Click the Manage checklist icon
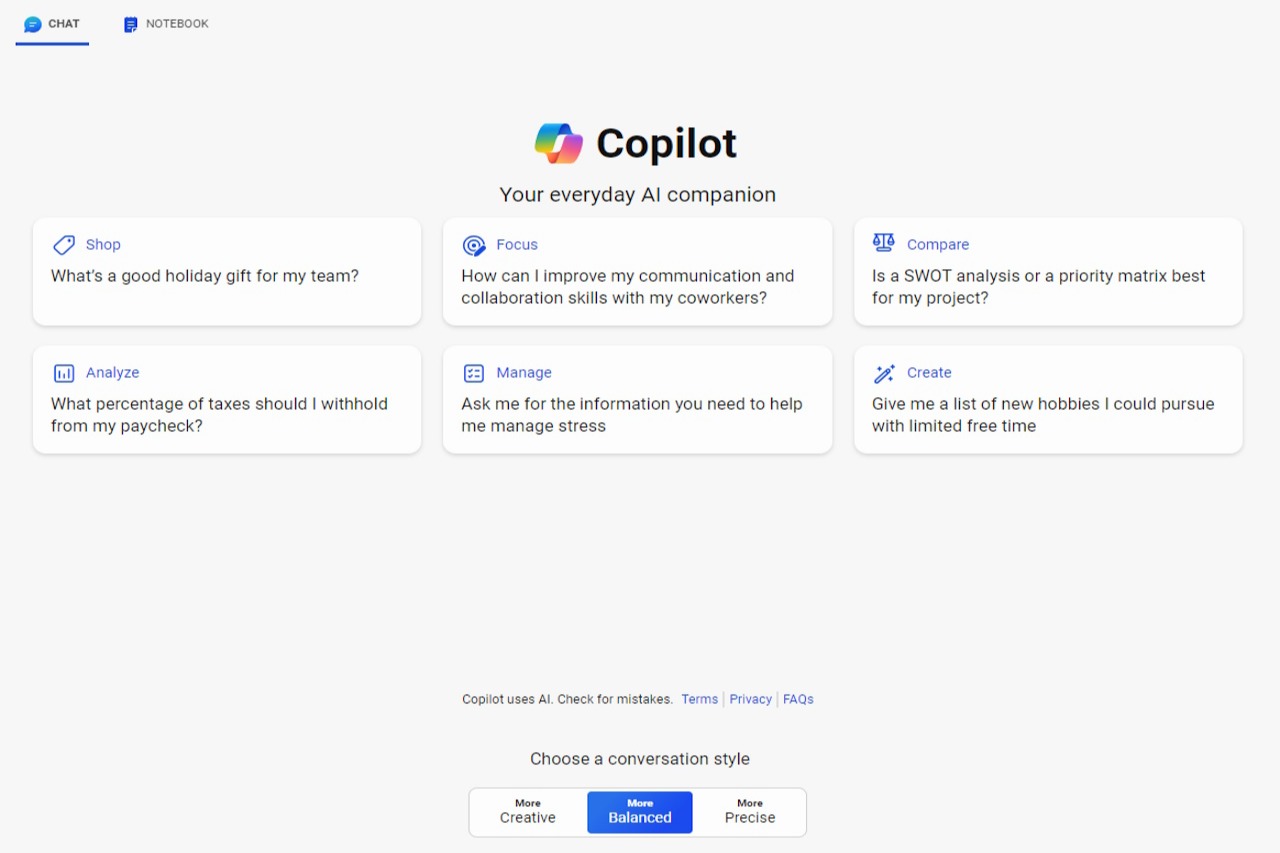 coord(474,373)
